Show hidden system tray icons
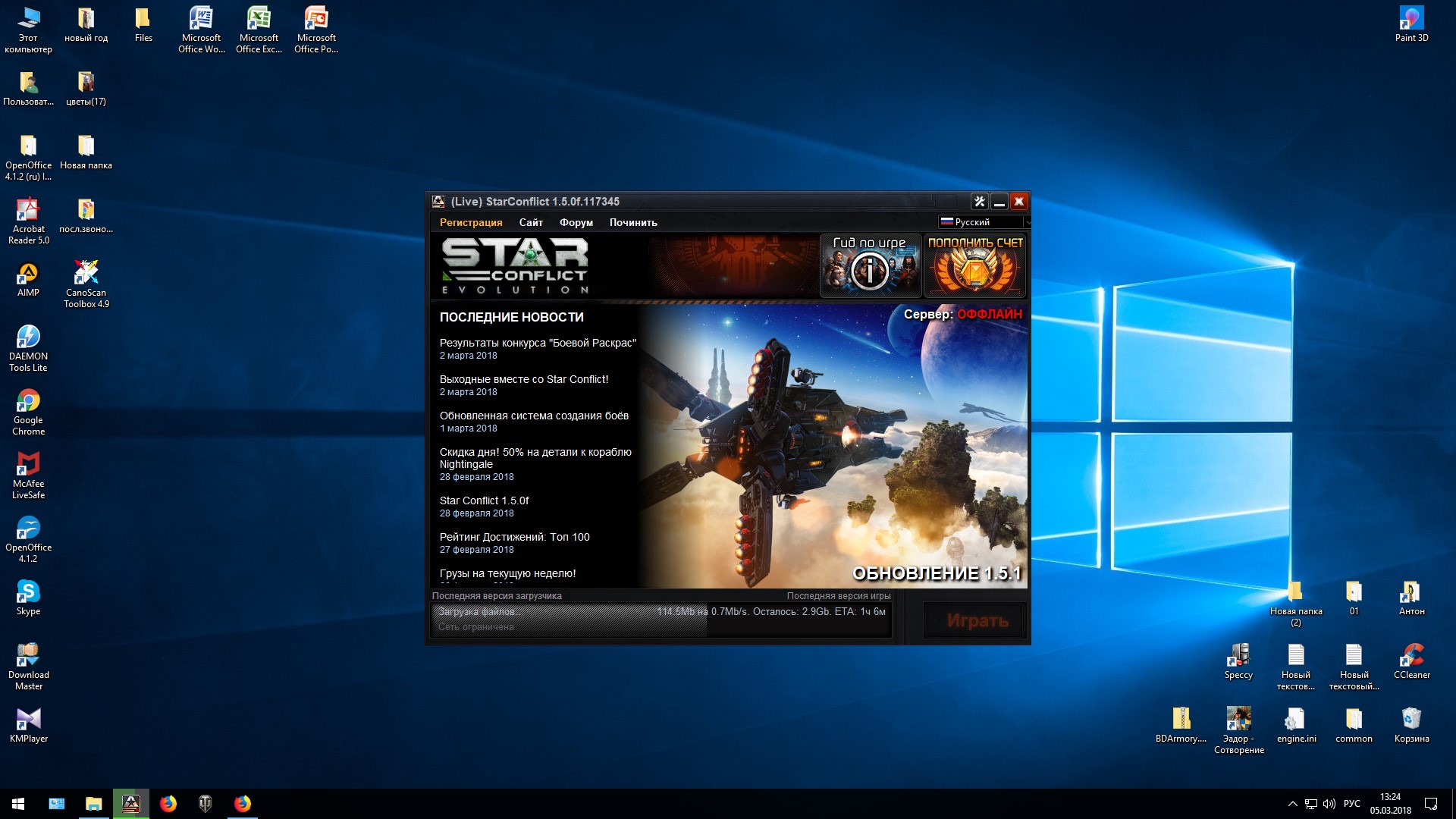The width and height of the screenshot is (1456, 819). [x=1292, y=804]
